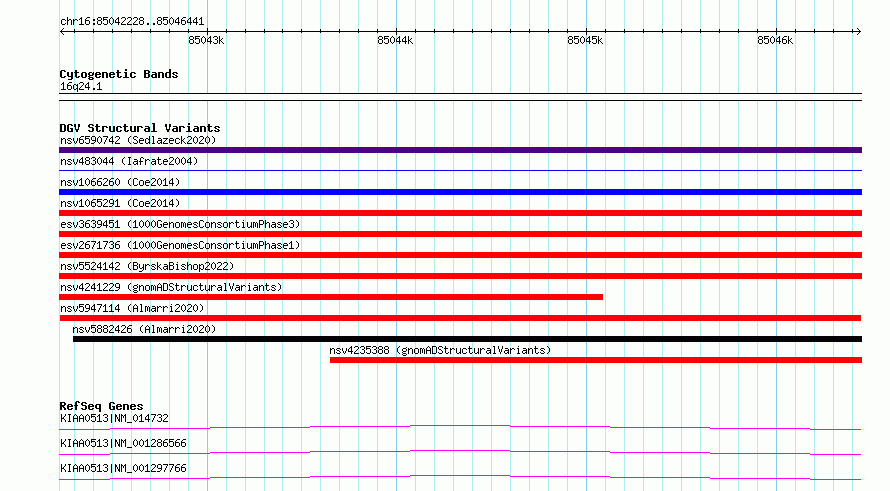Select the red nsv5947114 variant bar

[x=460, y=318]
